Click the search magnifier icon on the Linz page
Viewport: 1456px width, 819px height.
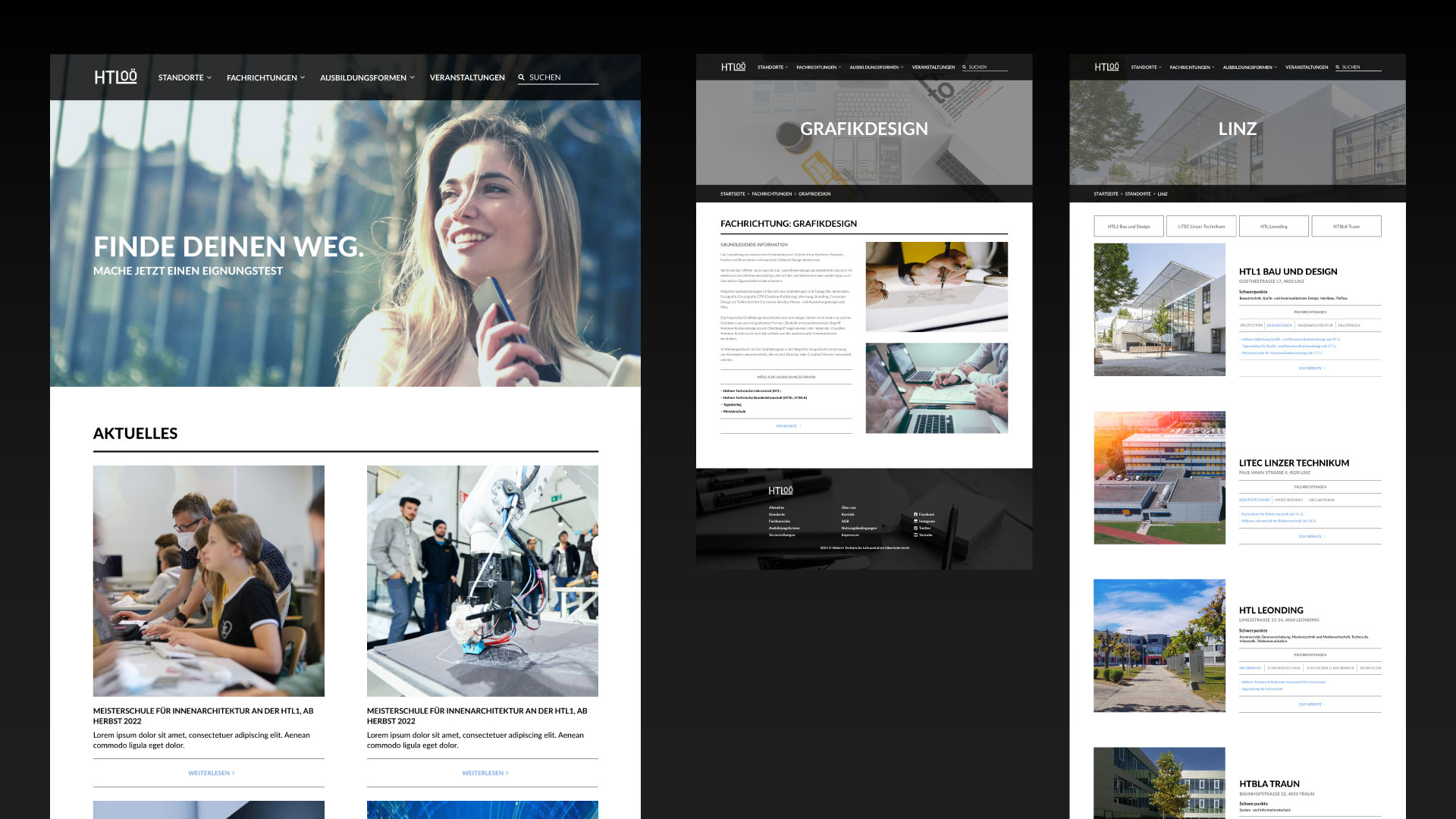(1338, 67)
